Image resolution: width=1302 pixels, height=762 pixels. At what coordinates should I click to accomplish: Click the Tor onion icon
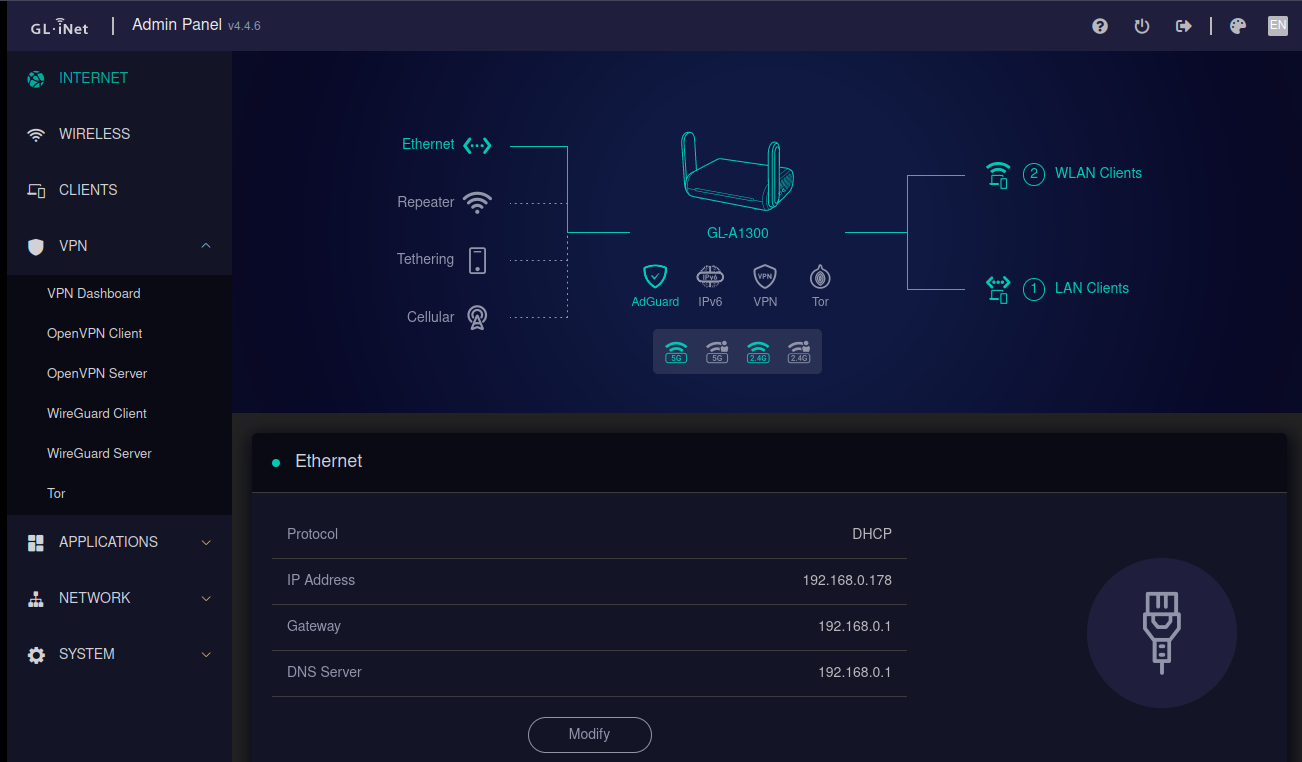[x=820, y=276]
